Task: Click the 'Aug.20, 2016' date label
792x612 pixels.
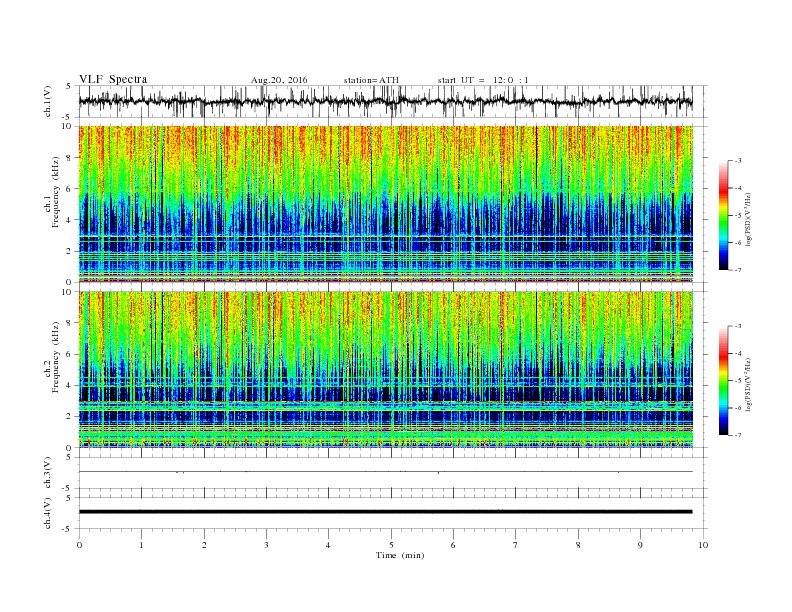Action: pyautogui.click(x=279, y=80)
